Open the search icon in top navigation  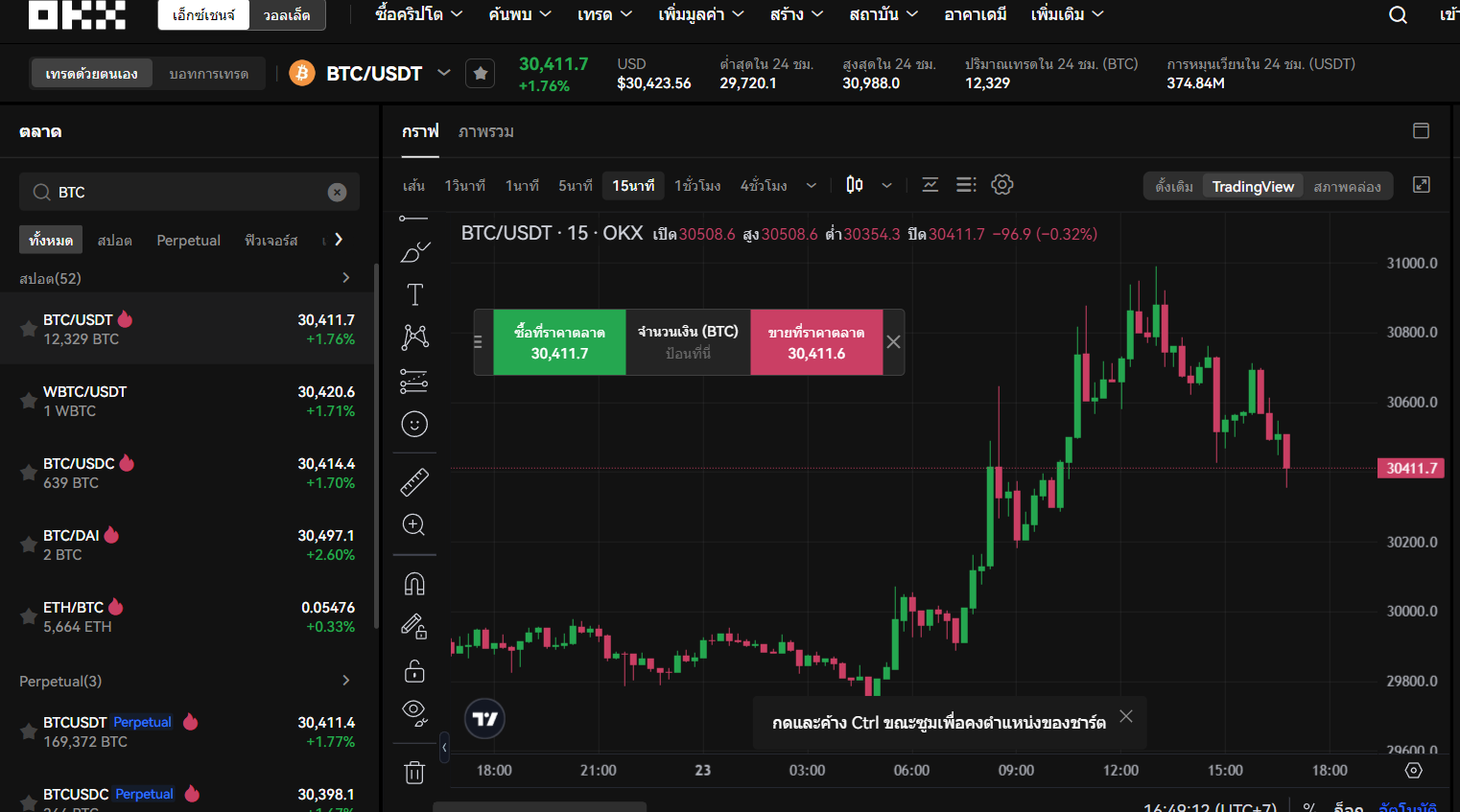[1398, 14]
